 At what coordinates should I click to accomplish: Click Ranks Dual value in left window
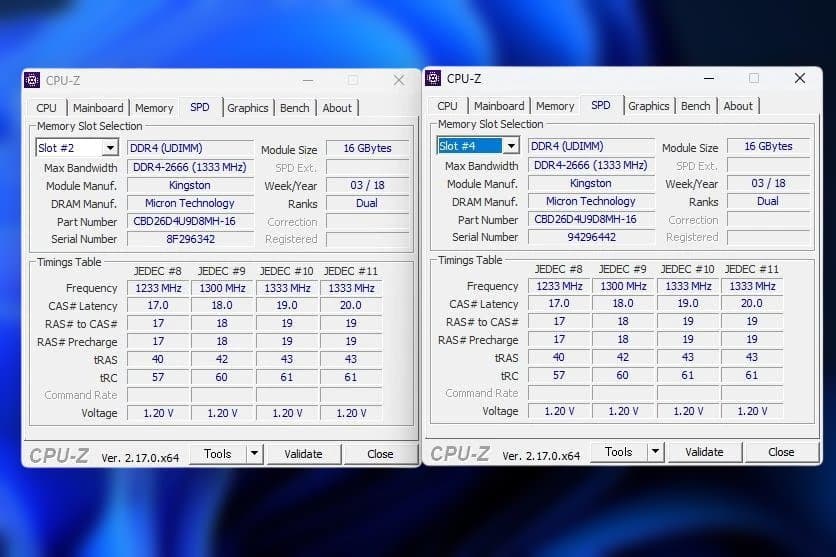pos(367,203)
